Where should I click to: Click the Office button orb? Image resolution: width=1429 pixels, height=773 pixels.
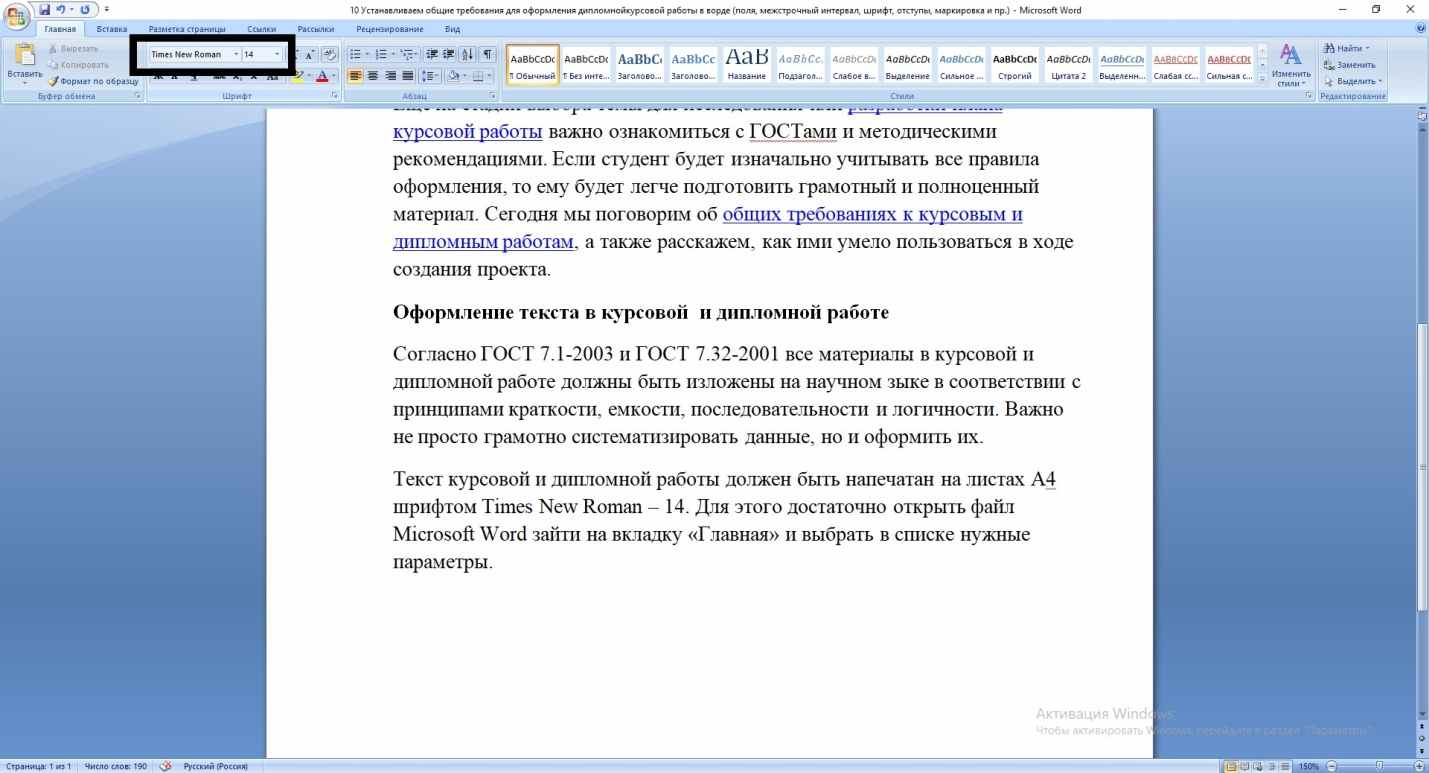pyautogui.click(x=16, y=17)
